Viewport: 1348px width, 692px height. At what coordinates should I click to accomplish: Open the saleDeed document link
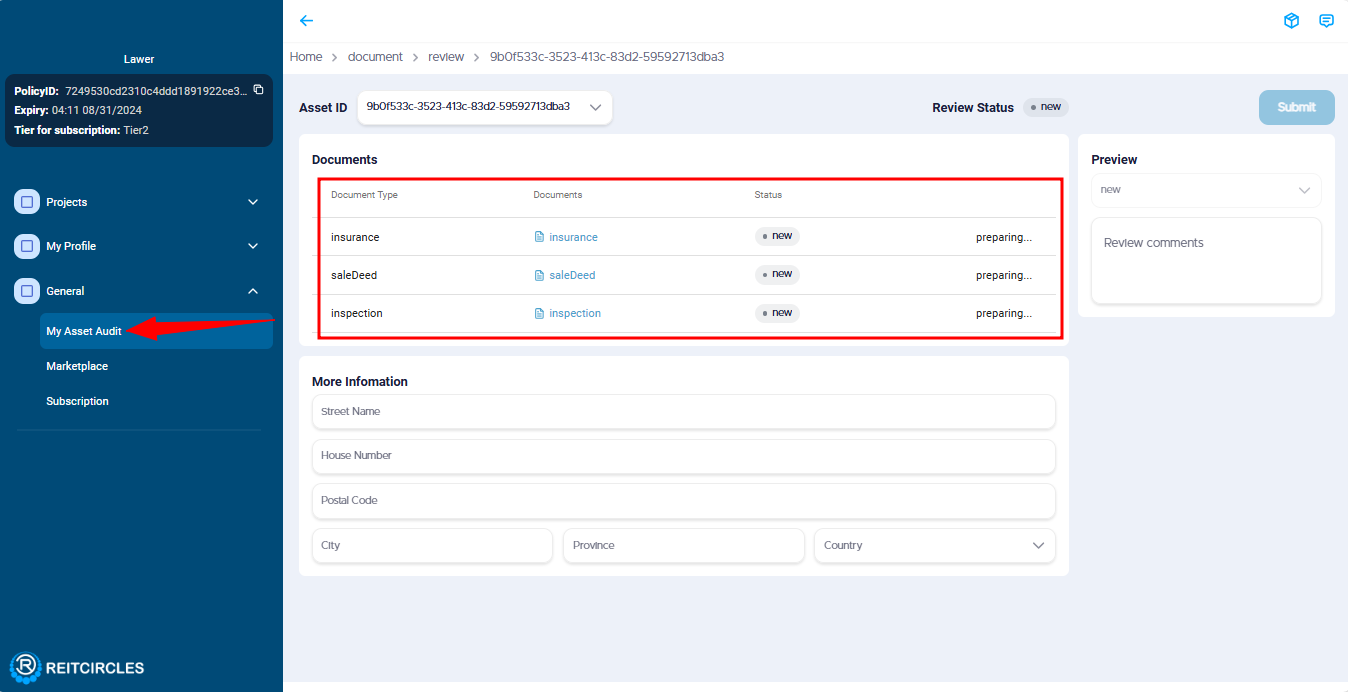coord(571,275)
